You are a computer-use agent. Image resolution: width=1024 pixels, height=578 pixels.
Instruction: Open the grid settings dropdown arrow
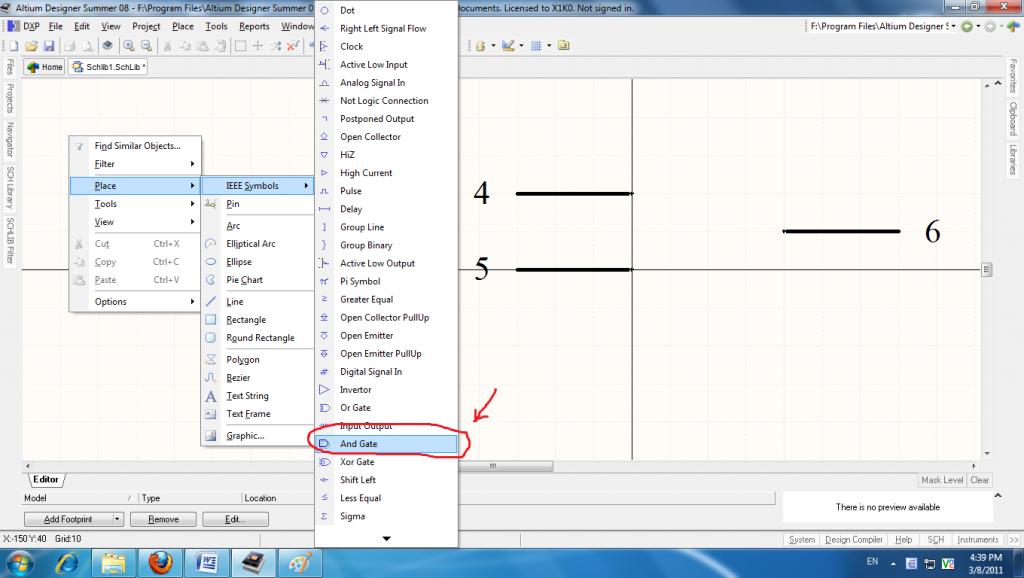(x=549, y=46)
